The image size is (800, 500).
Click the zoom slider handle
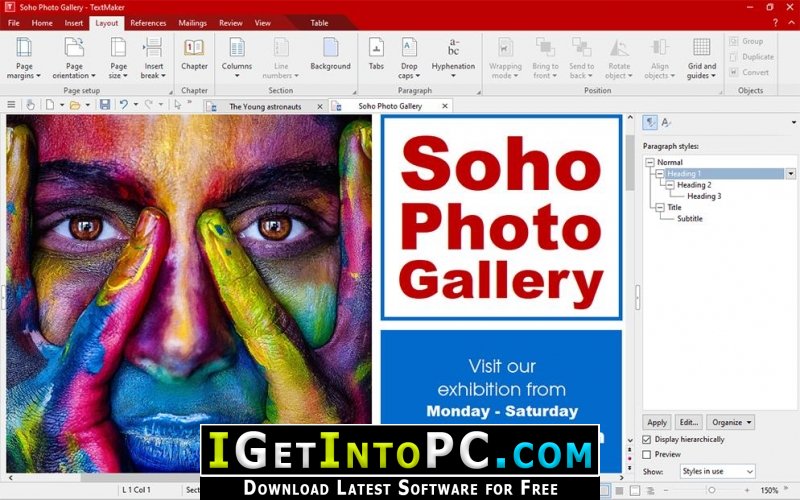tap(712, 490)
